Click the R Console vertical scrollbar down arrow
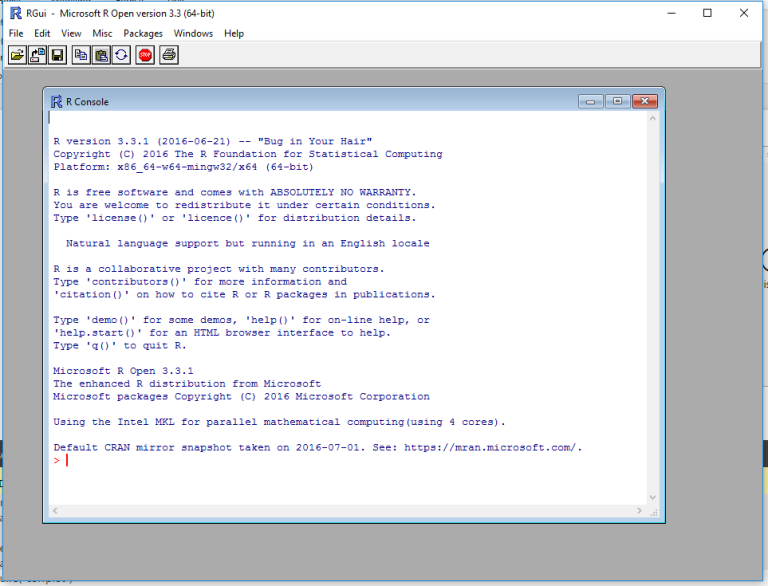768x586 pixels. 654,497
